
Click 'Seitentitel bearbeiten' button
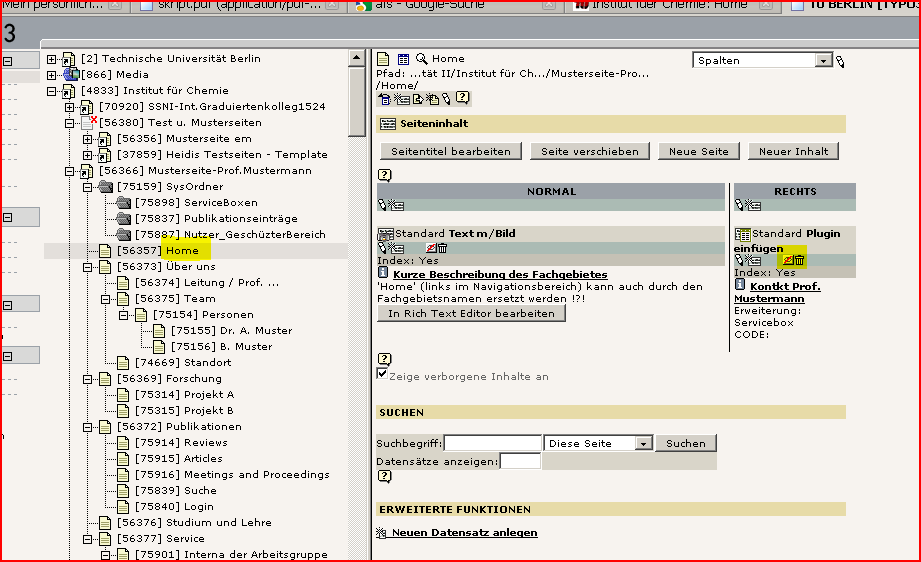pos(450,151)
